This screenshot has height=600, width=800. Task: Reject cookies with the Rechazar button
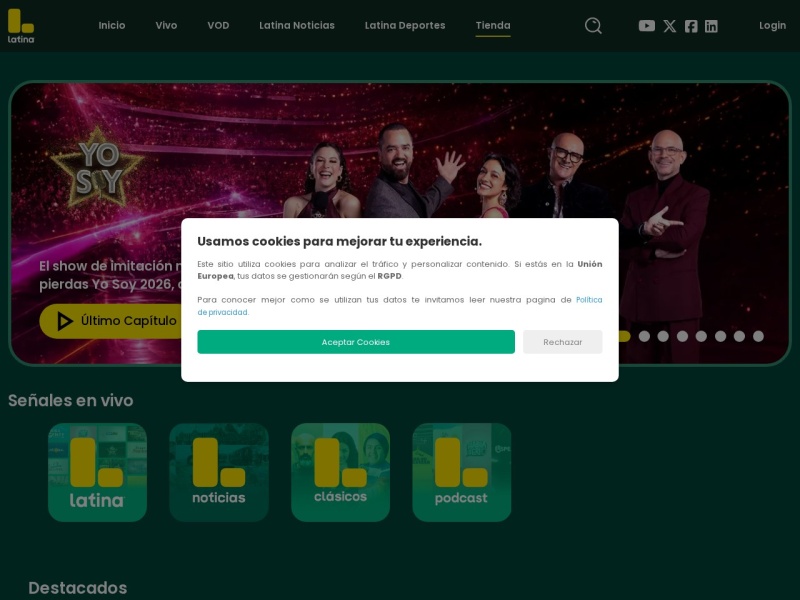coord(562,342)
